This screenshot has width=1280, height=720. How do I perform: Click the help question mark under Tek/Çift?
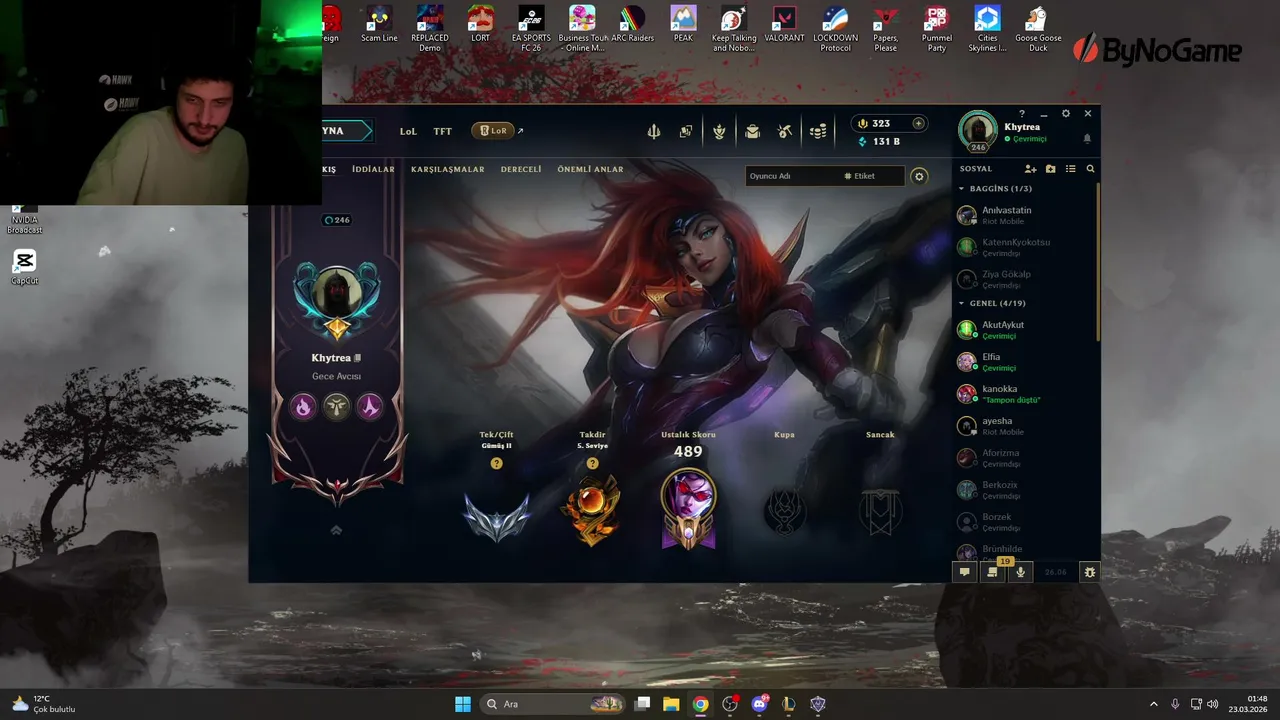pyautogui.click(x=496, y=463)
